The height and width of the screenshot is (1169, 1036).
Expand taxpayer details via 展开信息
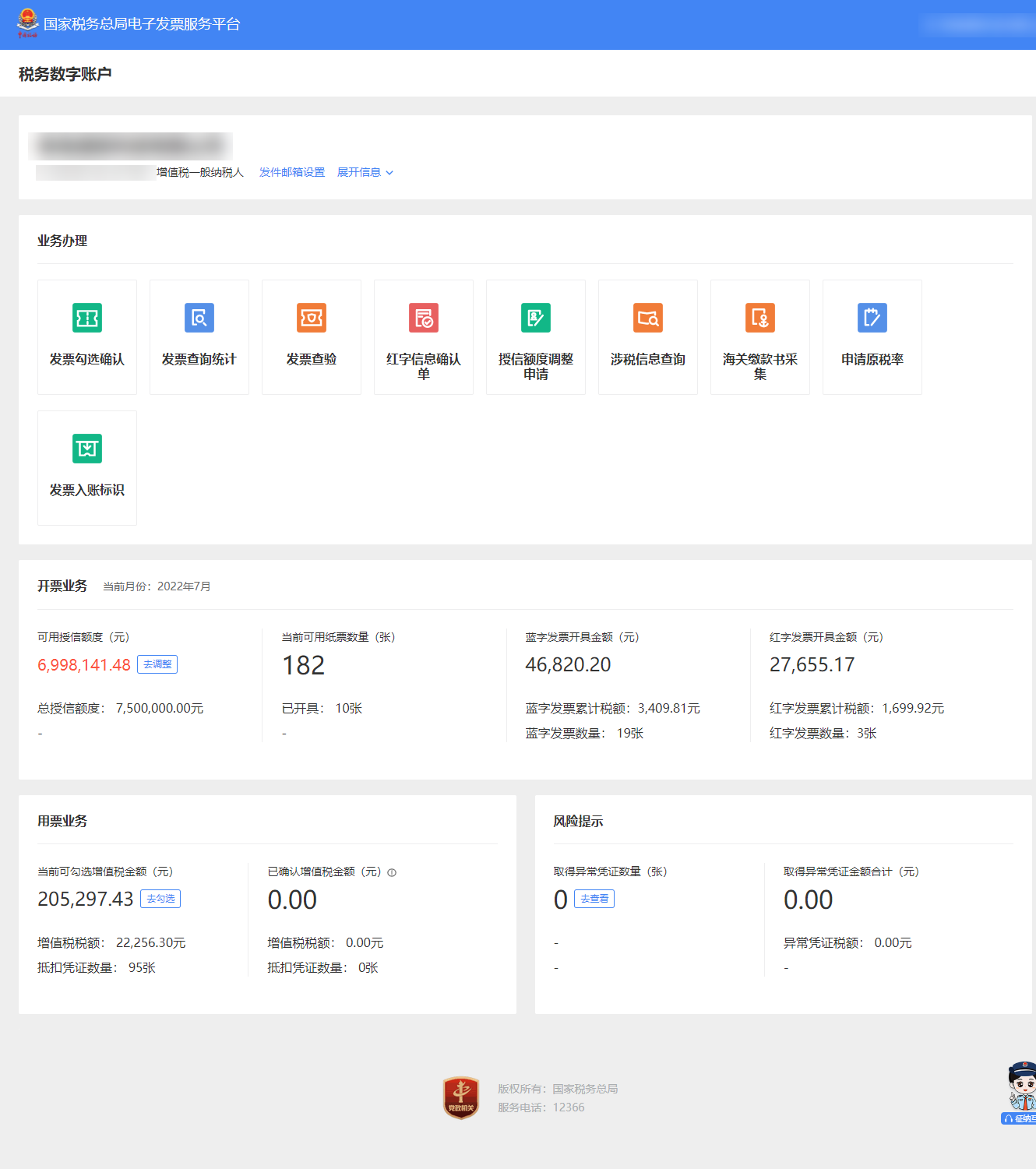click(x=365, y=172)
